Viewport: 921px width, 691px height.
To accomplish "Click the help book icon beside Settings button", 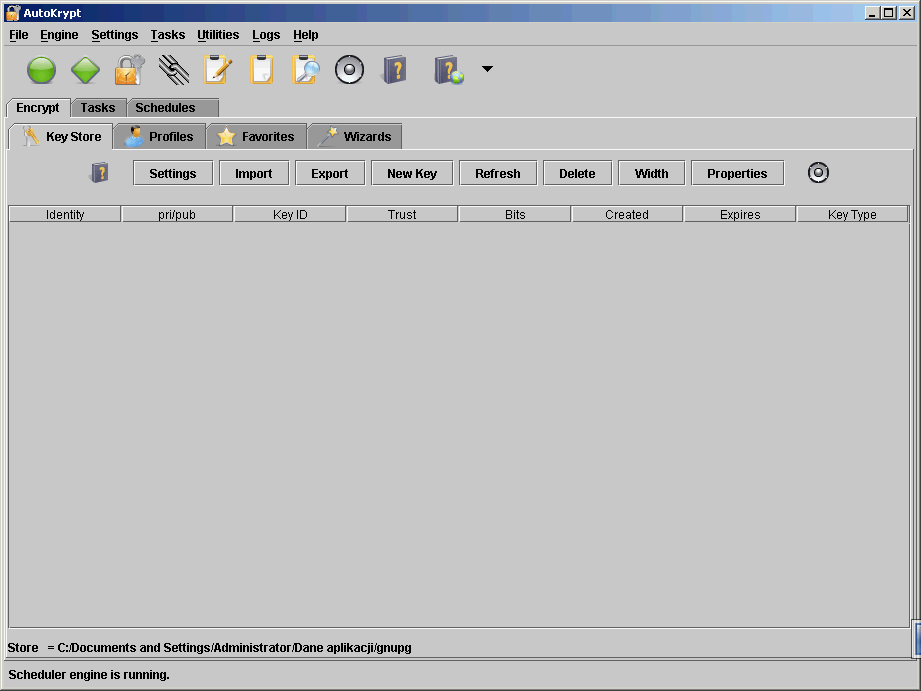I will click(x=99, y=173).
